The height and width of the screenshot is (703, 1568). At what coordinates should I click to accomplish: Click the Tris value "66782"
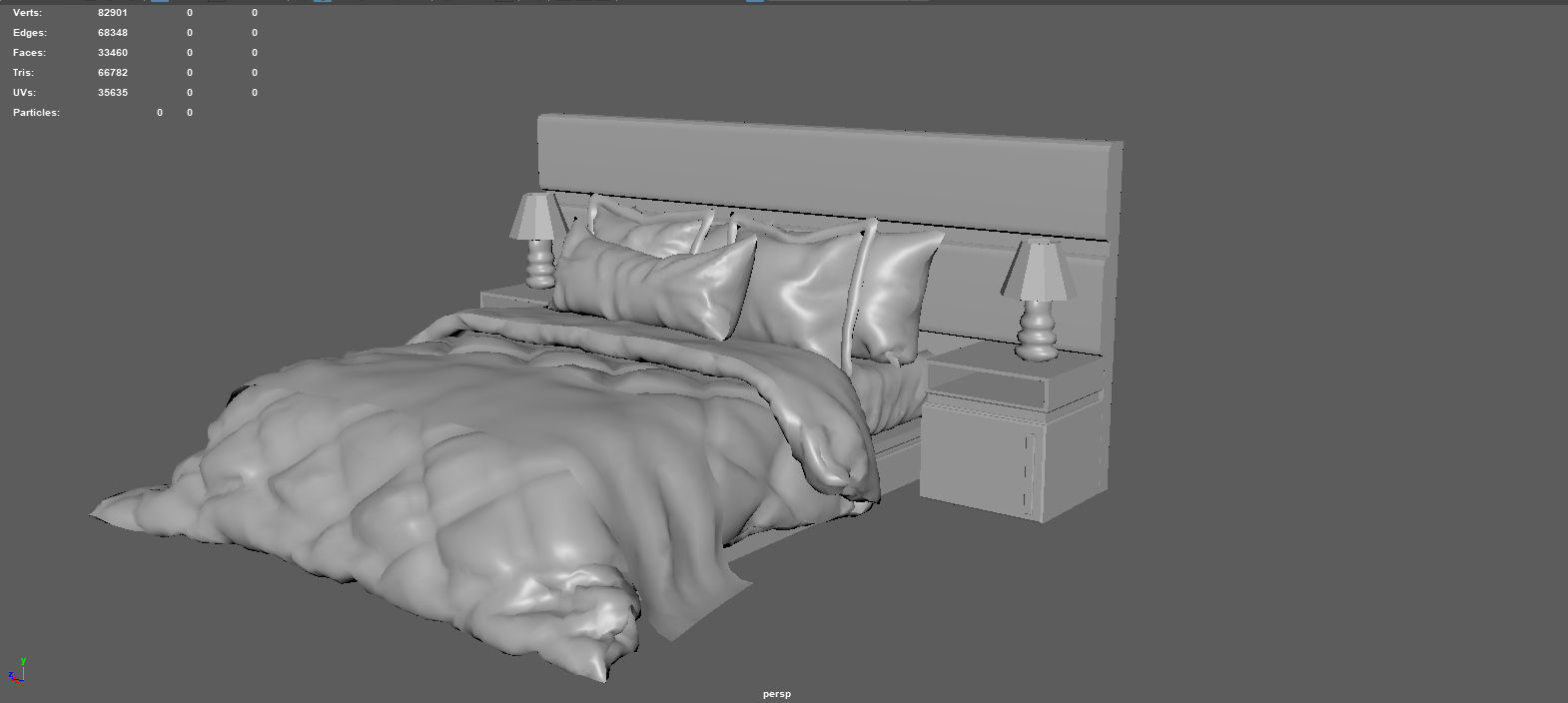pos(113,73)
